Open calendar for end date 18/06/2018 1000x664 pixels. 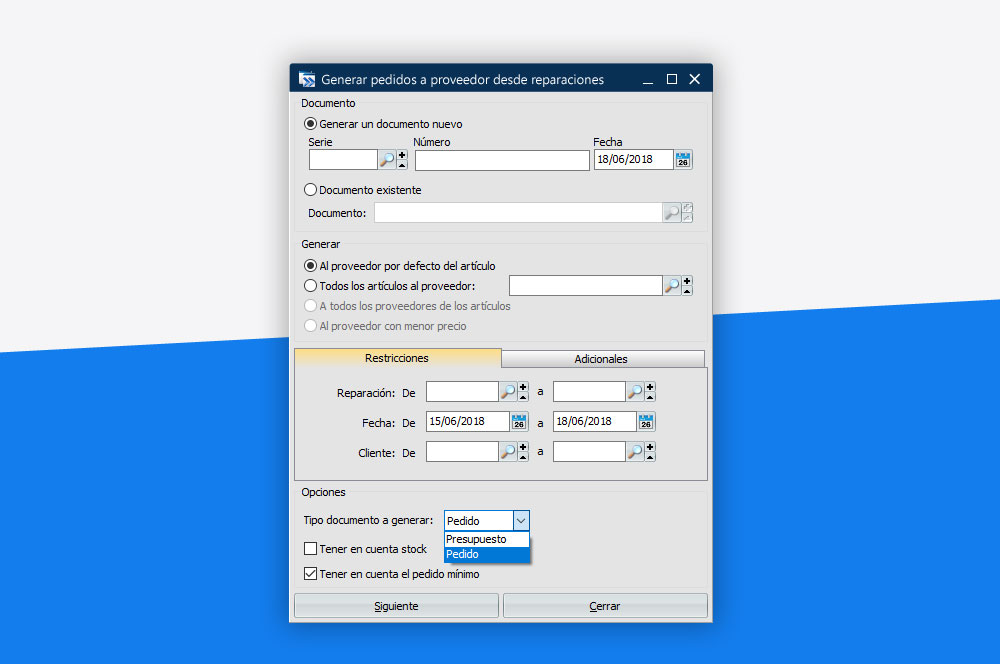[x=646, y=422]
